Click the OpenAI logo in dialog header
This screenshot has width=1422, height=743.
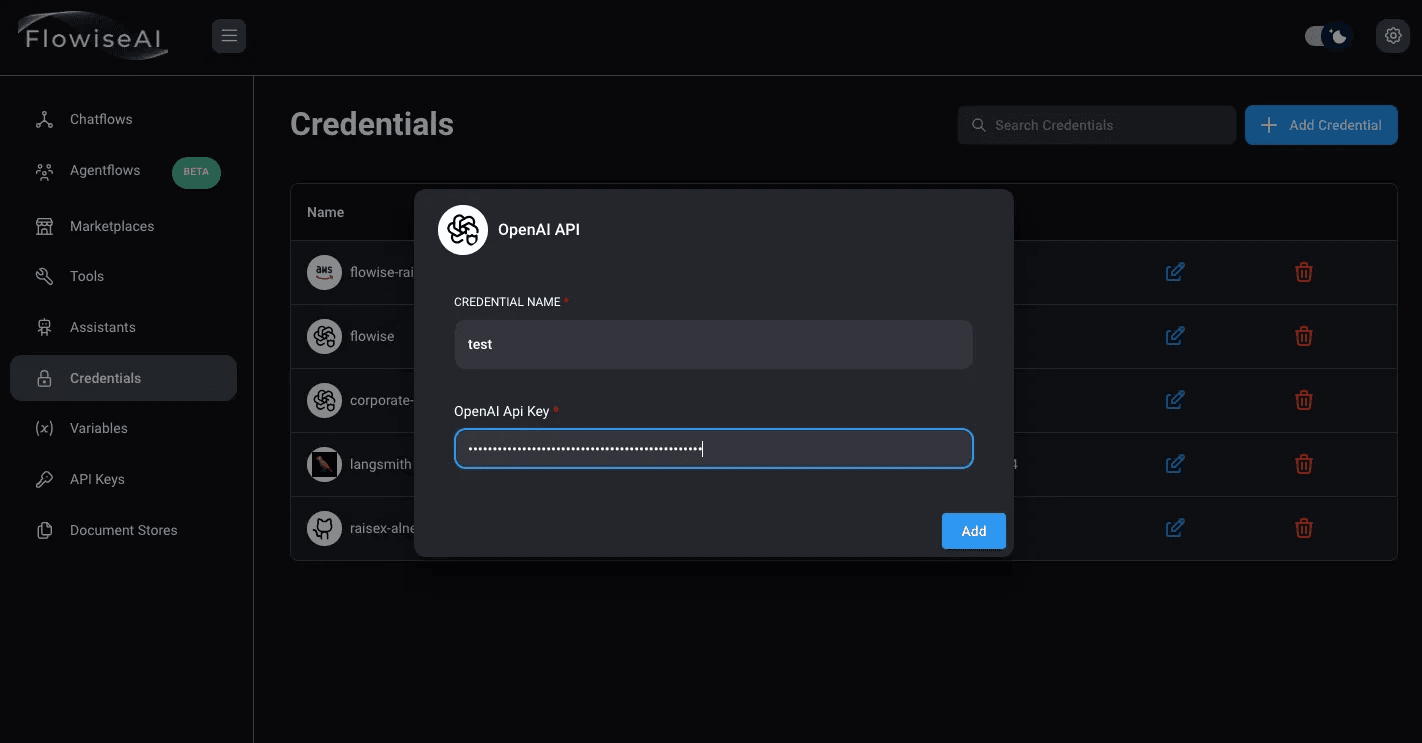tap(463, 230)
